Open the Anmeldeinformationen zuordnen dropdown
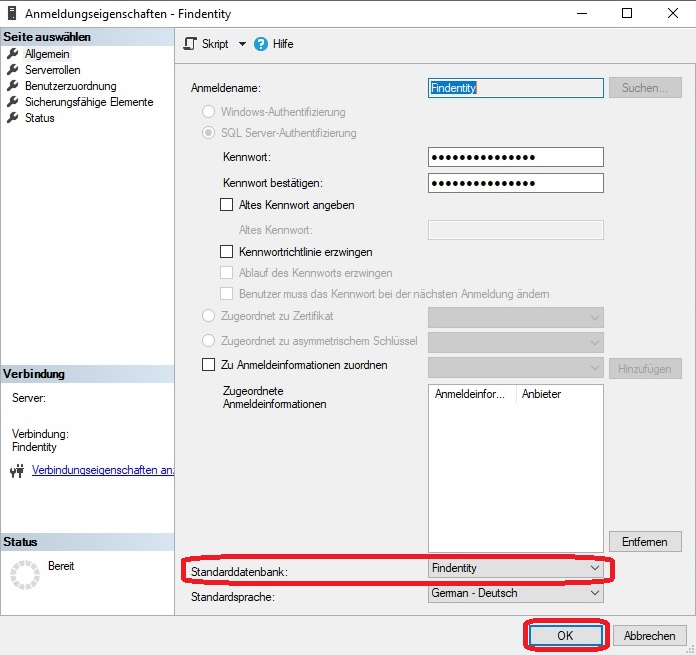The height and width of the screenshot is (655, 696). coord(516,368)
